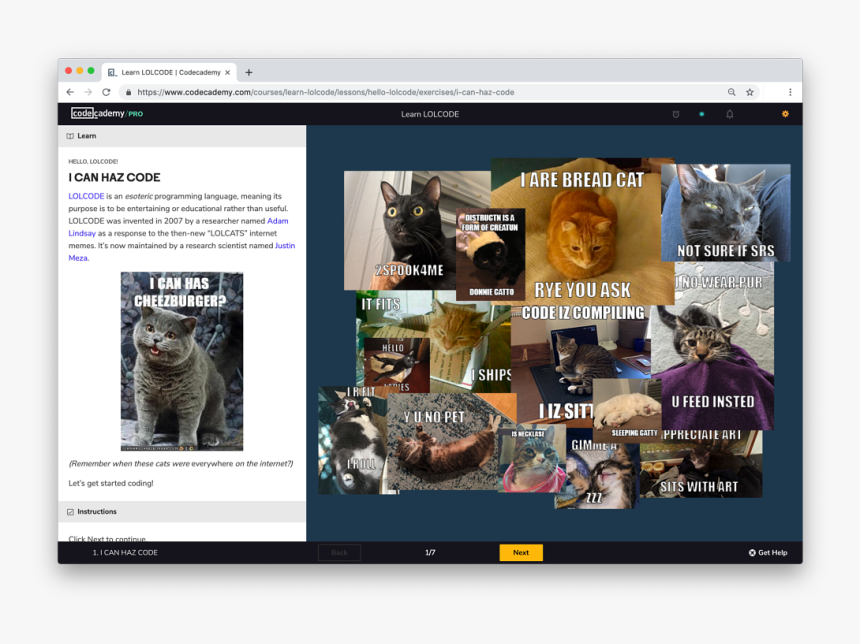
Task: Follow the Justin Meza link
Action: 285,245
